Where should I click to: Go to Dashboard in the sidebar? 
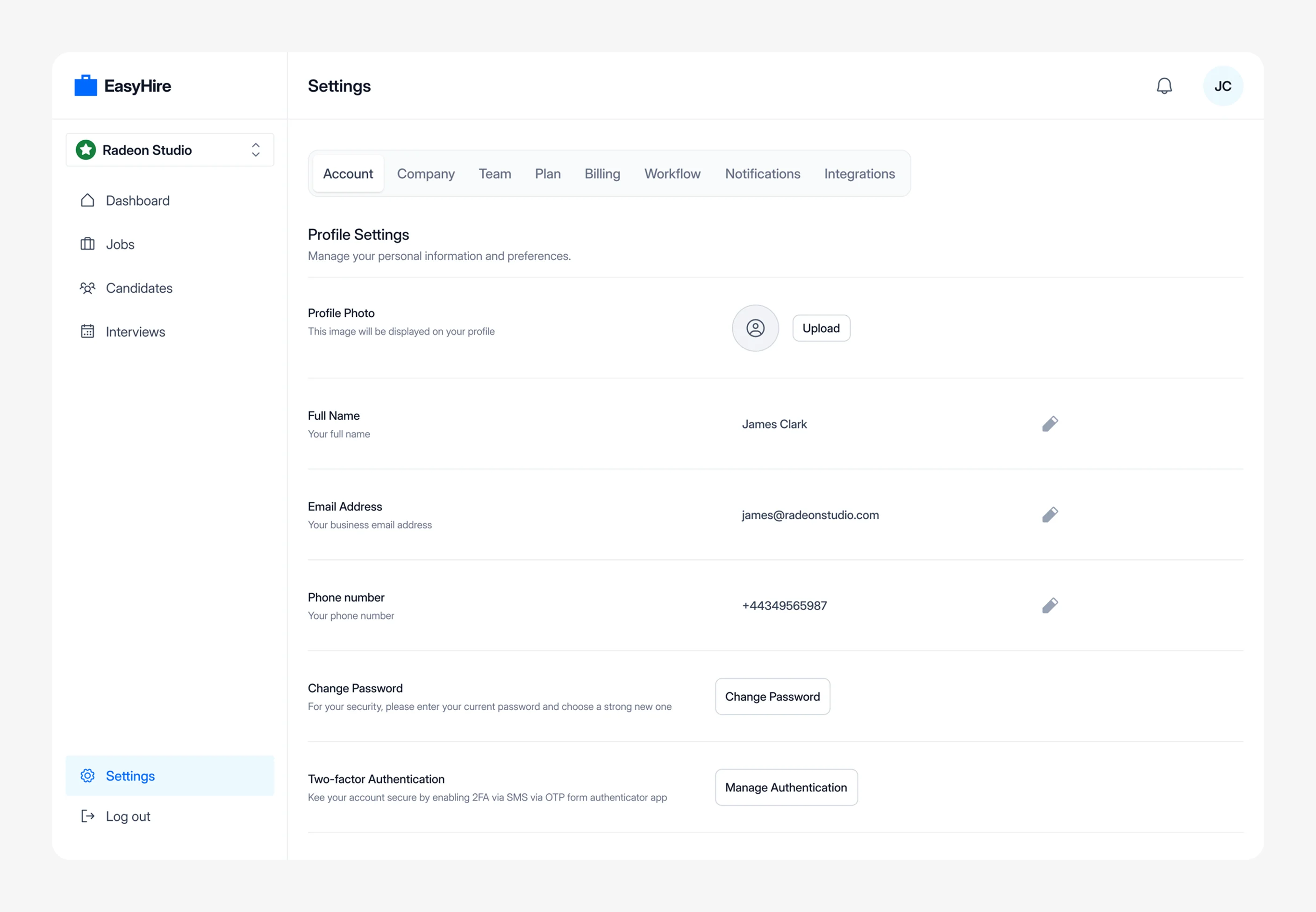[x=170, y=200]
